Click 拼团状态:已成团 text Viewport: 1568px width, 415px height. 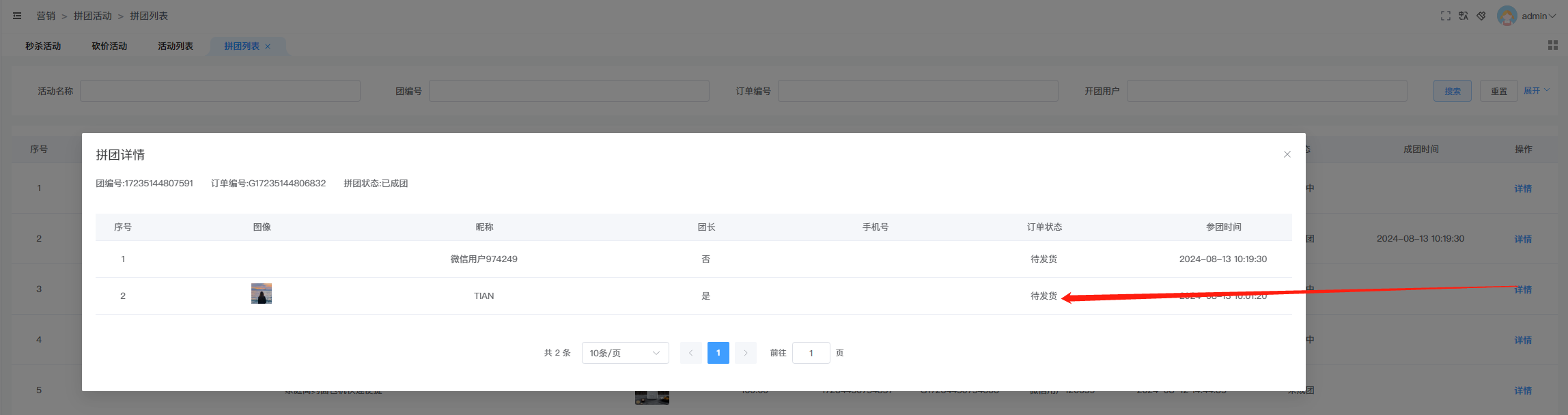pos(376,183)
